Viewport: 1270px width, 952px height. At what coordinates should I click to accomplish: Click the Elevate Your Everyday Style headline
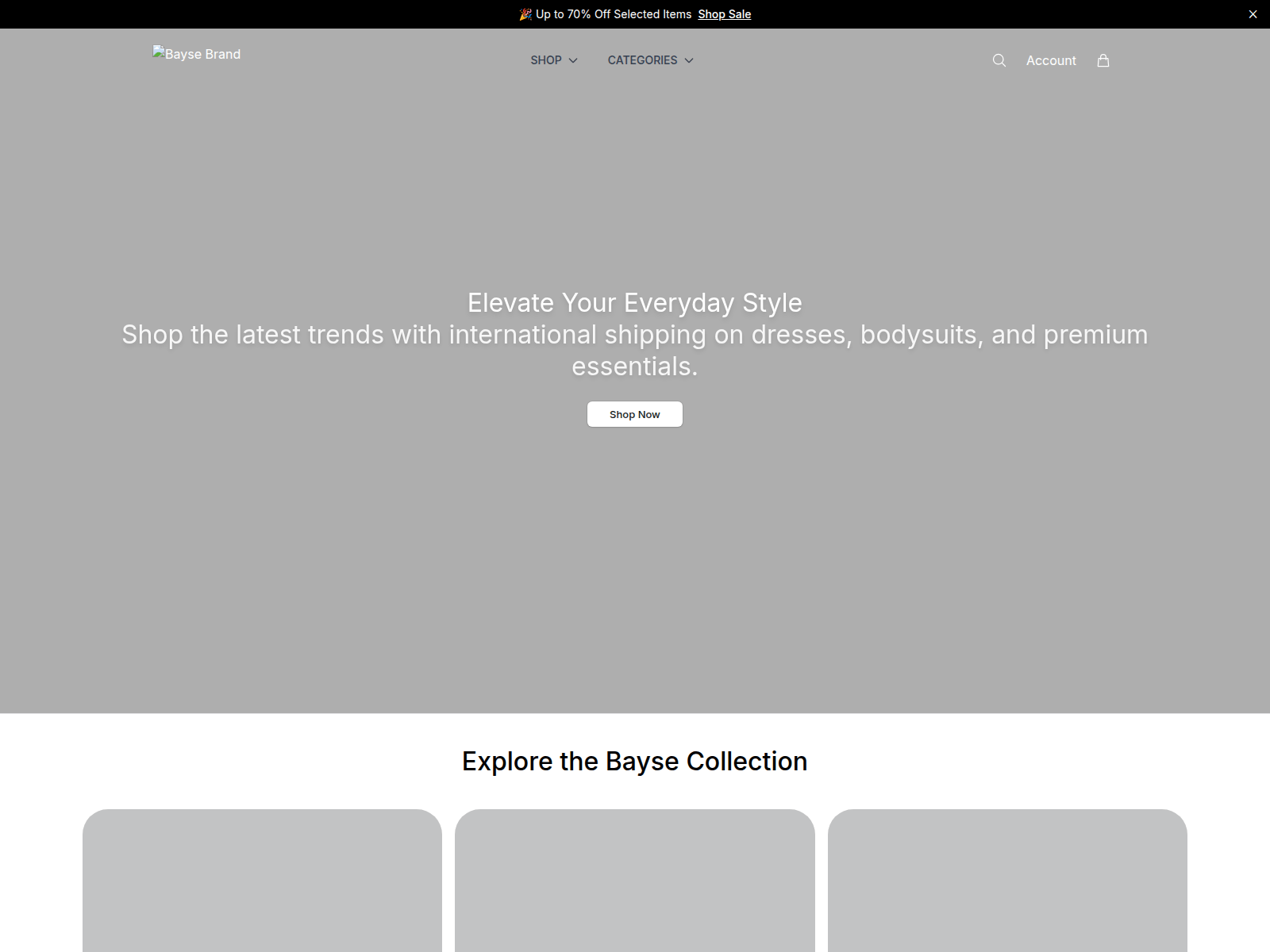(635, 303)
